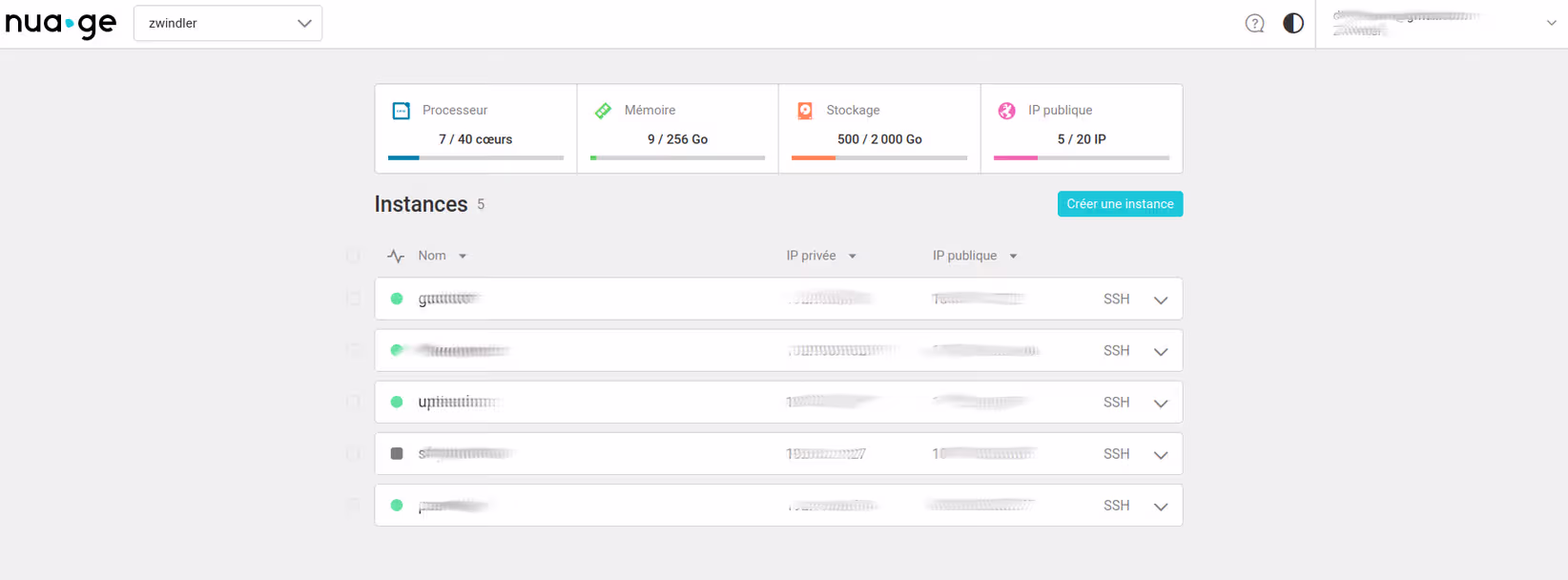Check the third instance row checkbox
Image resolution: width=1568 pixels, height=580 pixels.
click(x=353, y=403)
